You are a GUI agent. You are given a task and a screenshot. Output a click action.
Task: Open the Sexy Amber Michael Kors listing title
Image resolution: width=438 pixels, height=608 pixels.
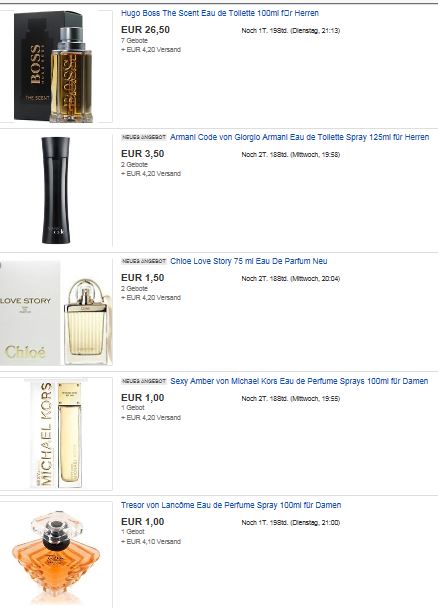299,381
